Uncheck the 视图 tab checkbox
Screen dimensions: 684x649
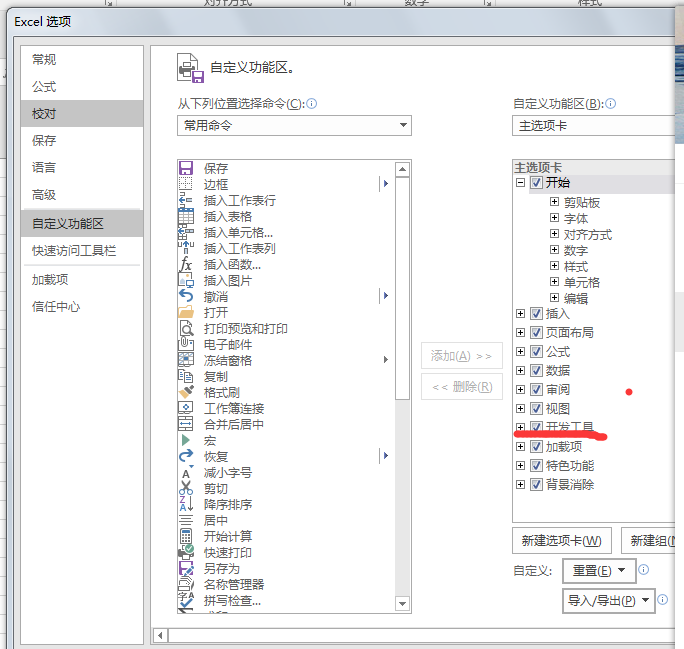[x=537, y=409]
